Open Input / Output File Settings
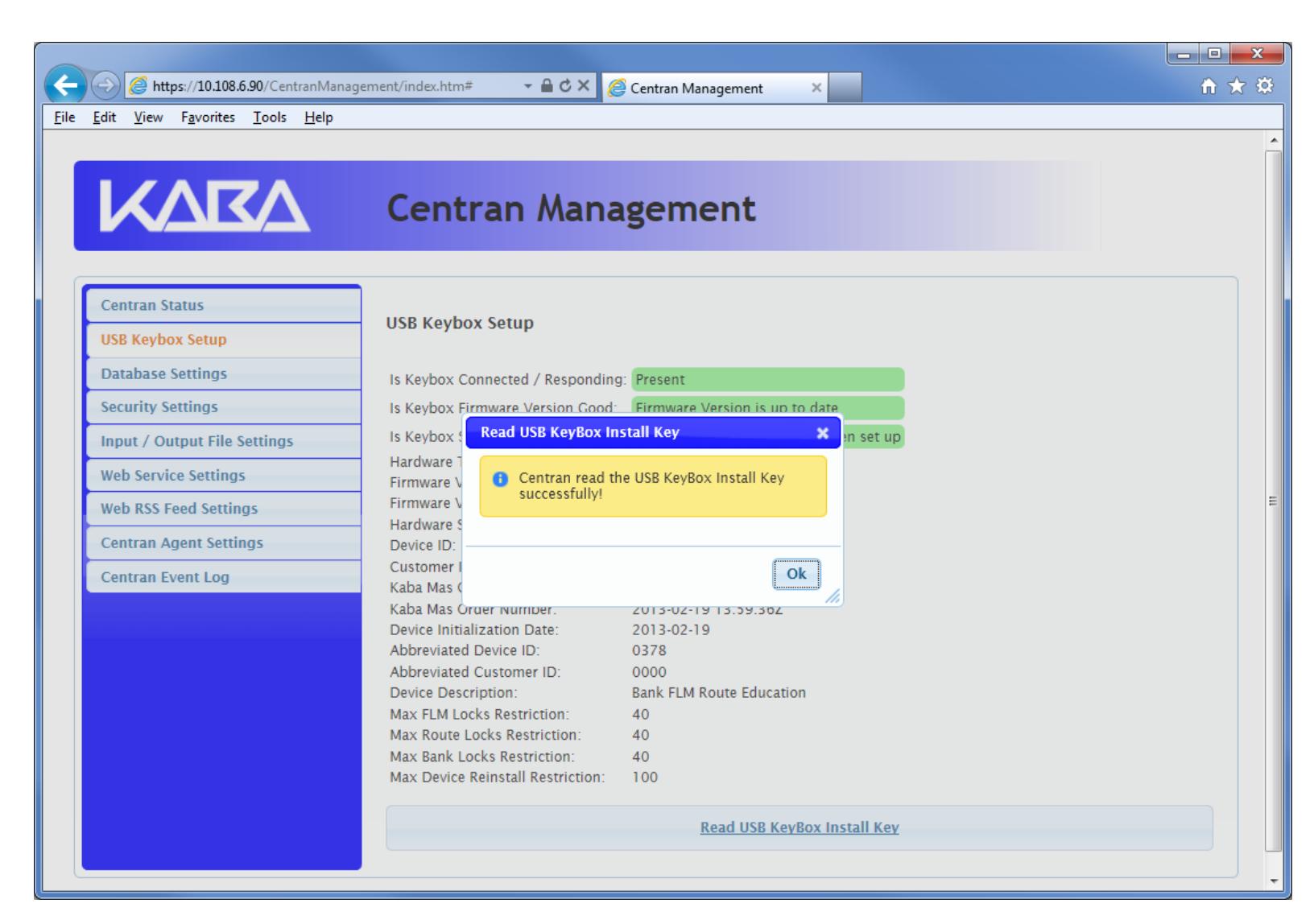 222,441
